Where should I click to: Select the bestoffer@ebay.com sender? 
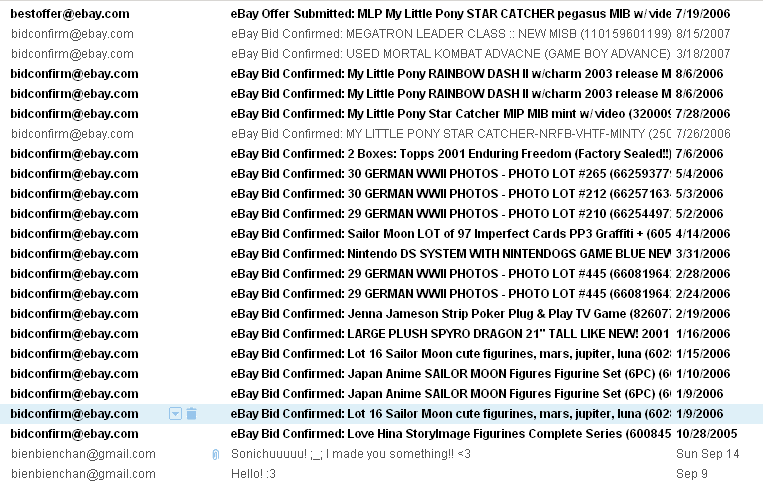70,14
